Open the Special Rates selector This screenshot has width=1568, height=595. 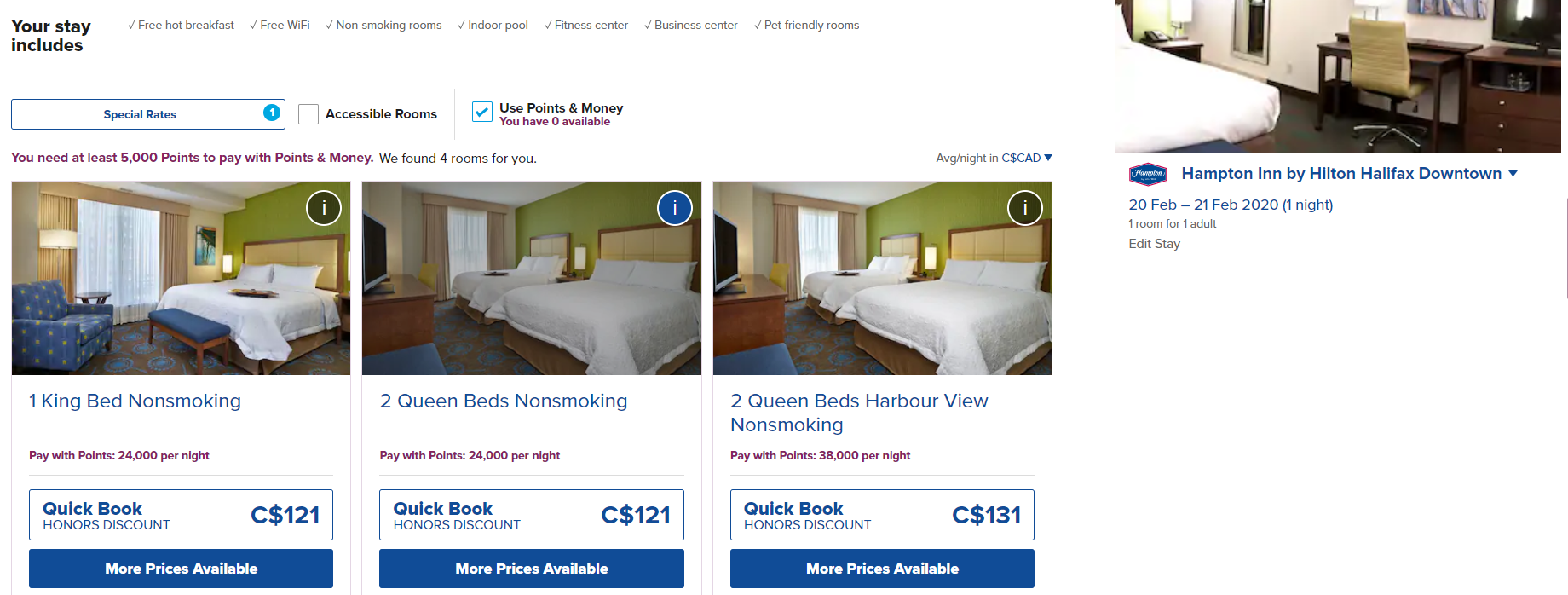coord(140,114)
